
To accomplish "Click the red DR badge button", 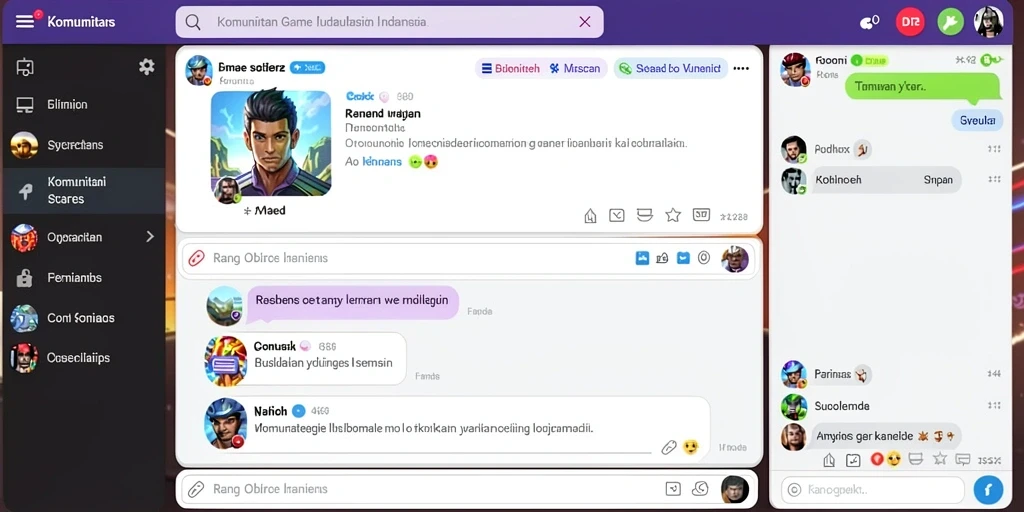I will tap(910, 22).
